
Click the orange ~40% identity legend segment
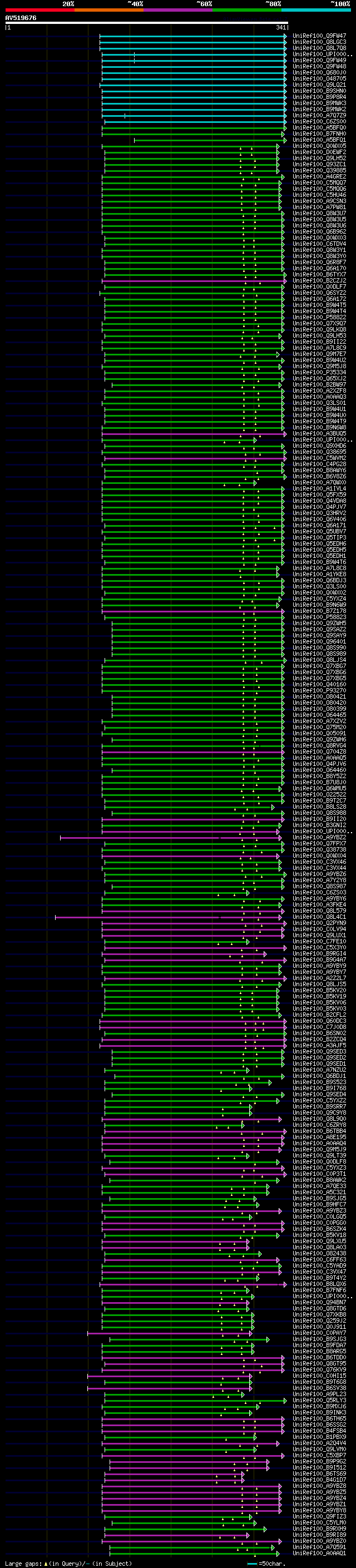[110, 10]
